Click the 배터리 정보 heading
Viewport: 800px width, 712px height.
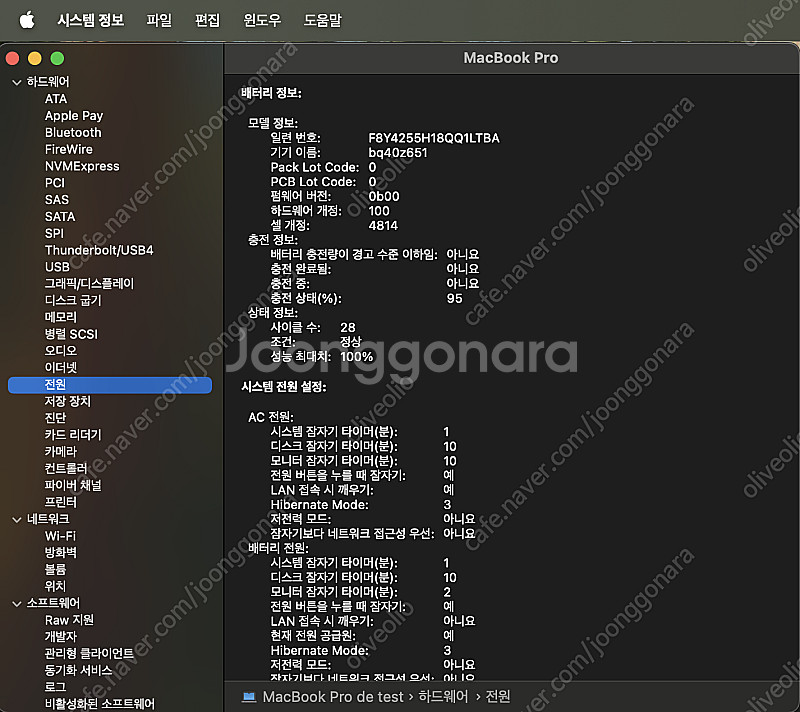(271, 93)
